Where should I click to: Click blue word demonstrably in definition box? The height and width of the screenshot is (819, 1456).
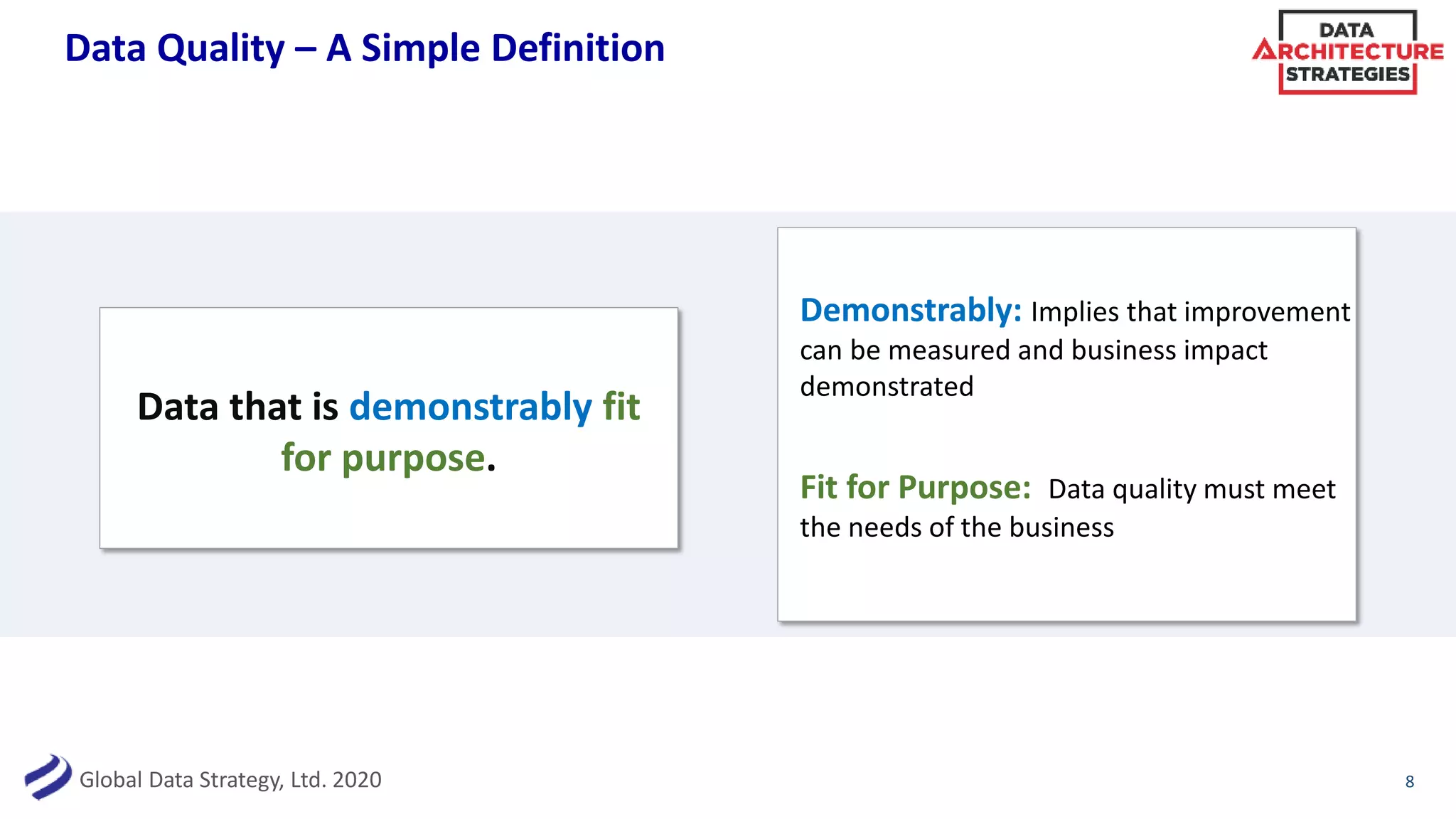(470, 407)
